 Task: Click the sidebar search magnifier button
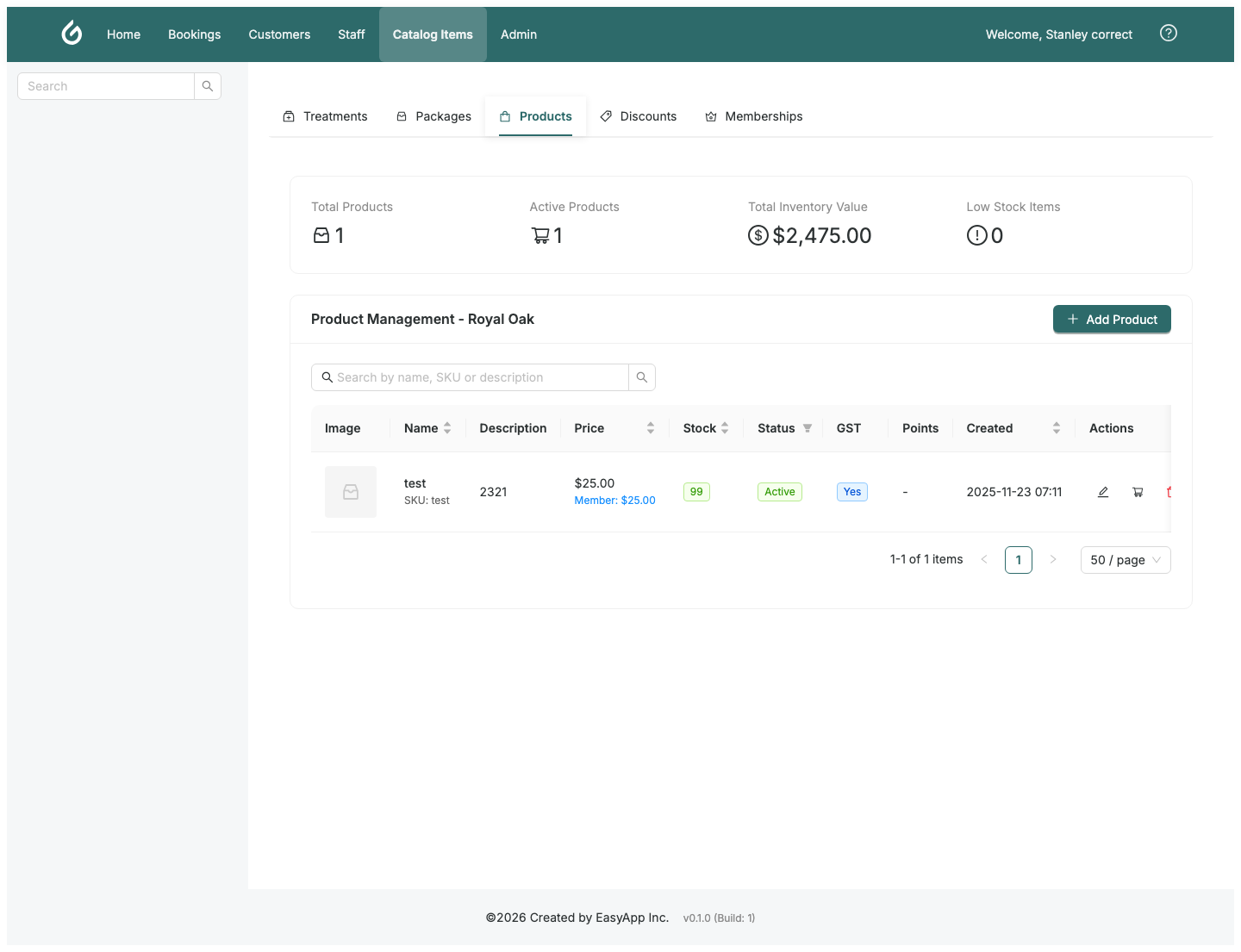(x=208, y=86)
